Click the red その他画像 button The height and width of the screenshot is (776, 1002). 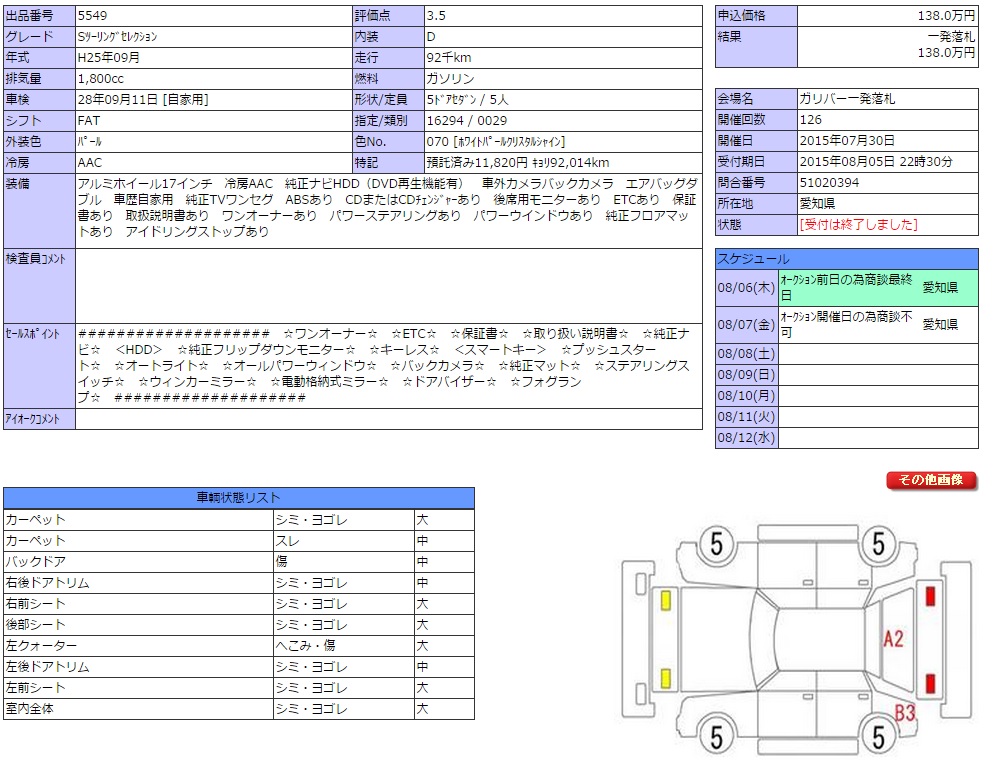coord(930,480)
